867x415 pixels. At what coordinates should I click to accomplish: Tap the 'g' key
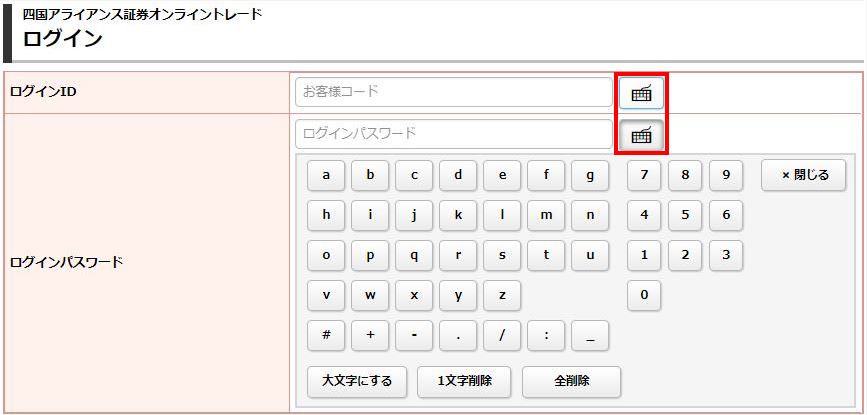coord(590,175)
